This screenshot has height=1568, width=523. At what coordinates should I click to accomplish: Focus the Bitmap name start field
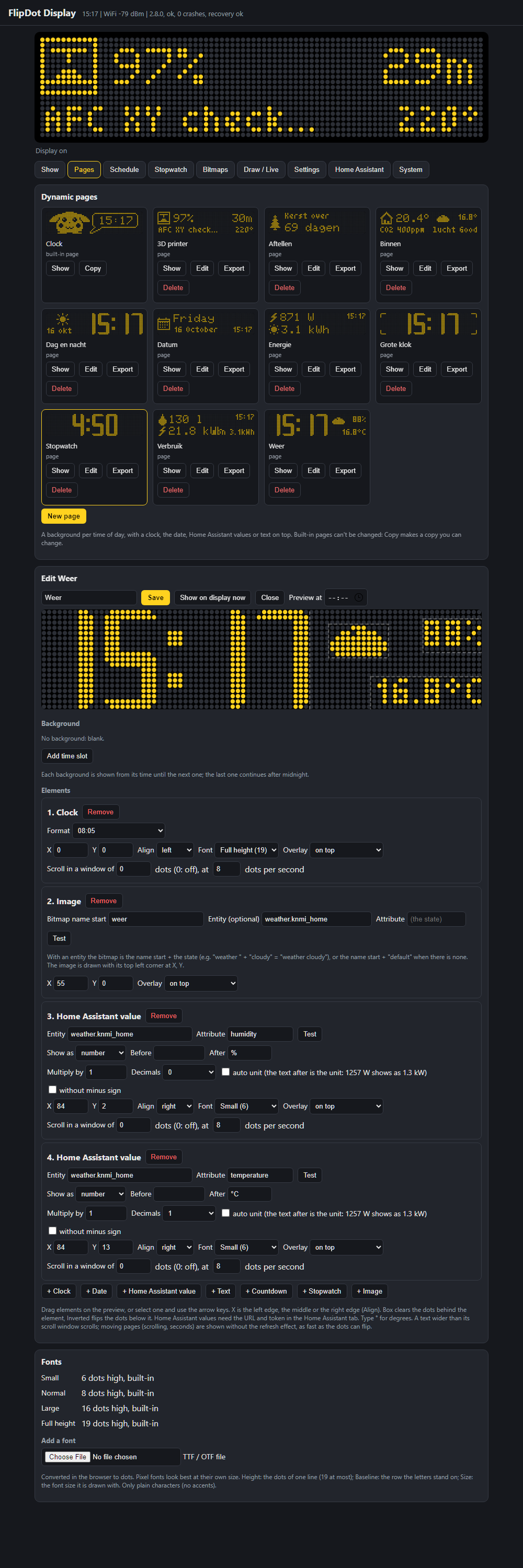[156, 919]
